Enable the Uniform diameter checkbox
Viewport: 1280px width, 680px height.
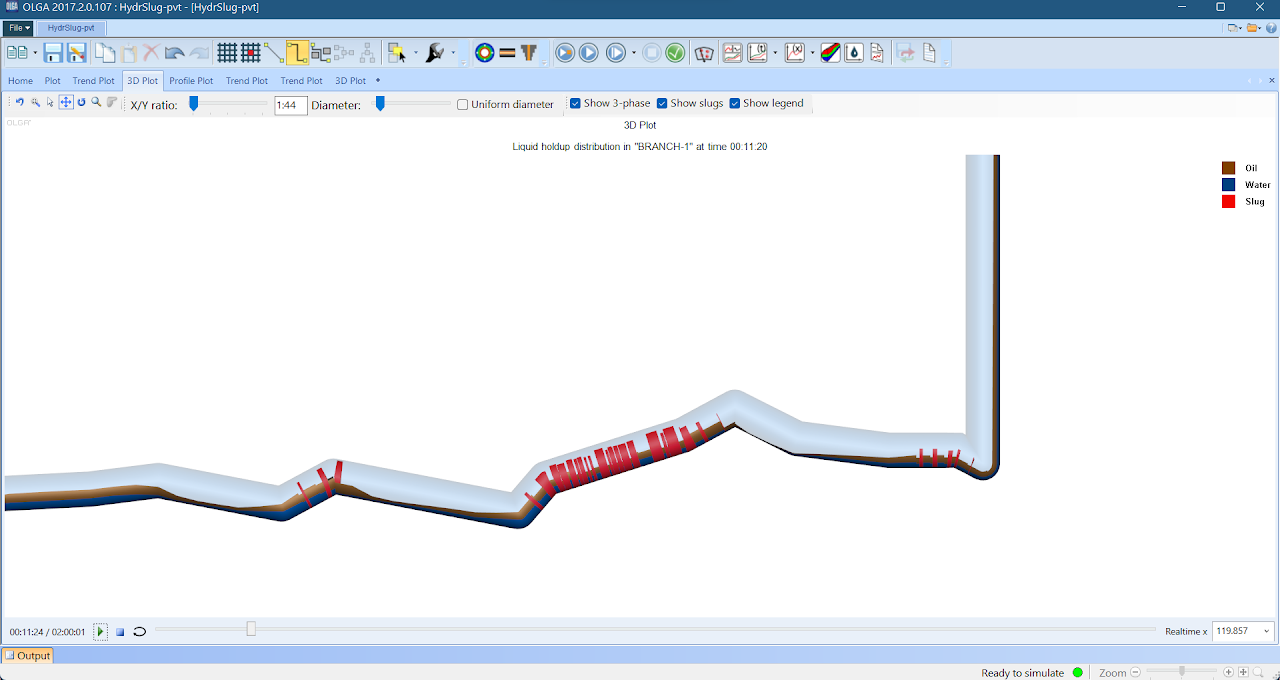462,104
